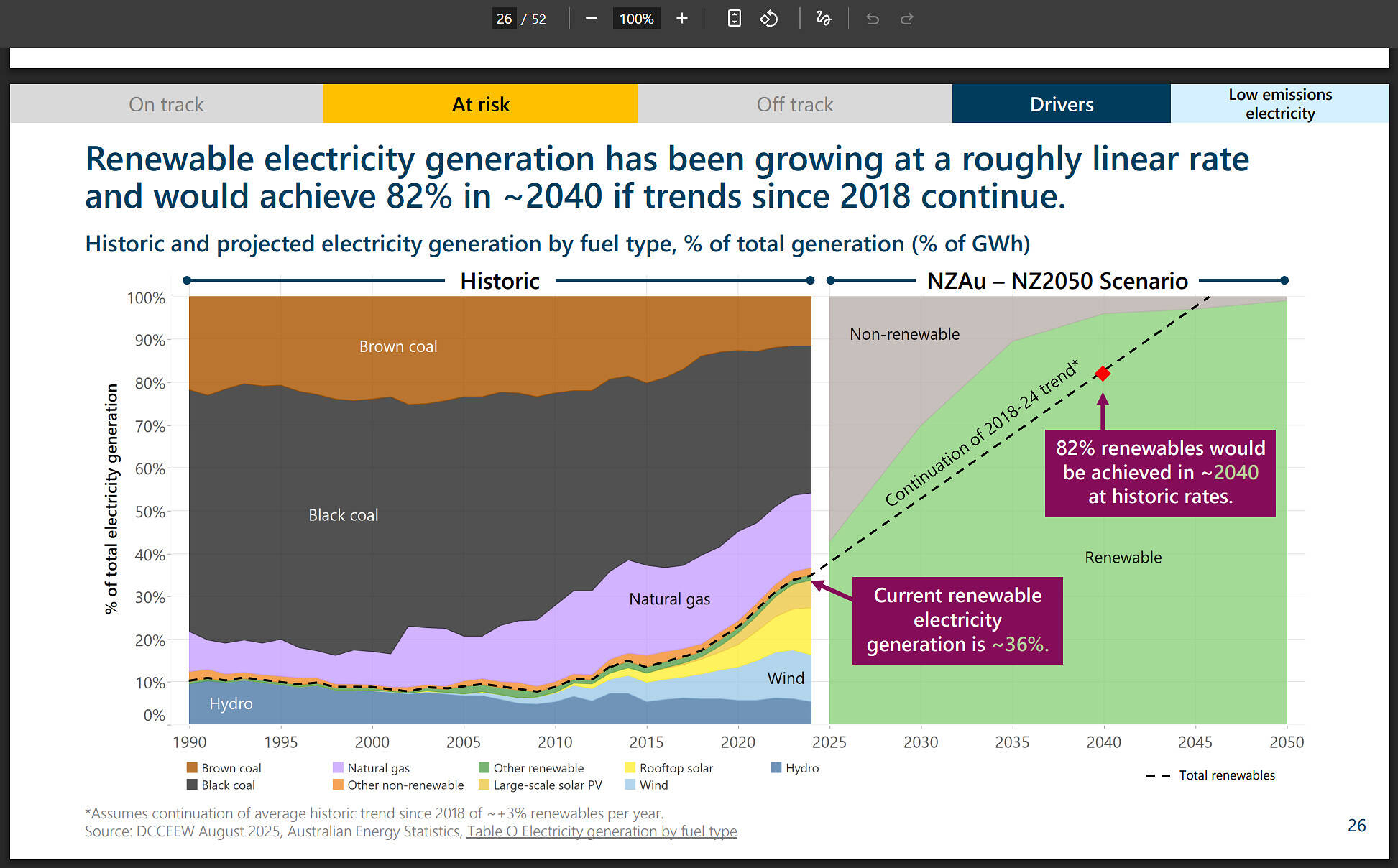Click the Low emissions electricity tab

coord(1279,104)
